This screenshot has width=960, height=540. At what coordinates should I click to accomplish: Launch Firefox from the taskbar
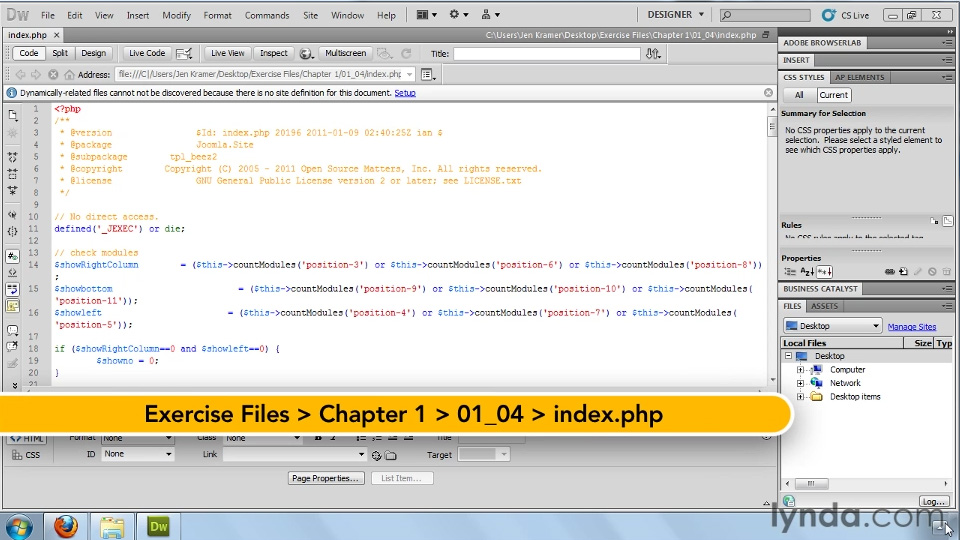coord(66,526)
